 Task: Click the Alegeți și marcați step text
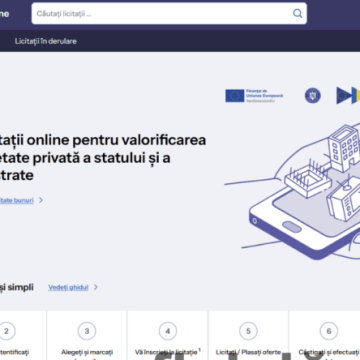87,352
